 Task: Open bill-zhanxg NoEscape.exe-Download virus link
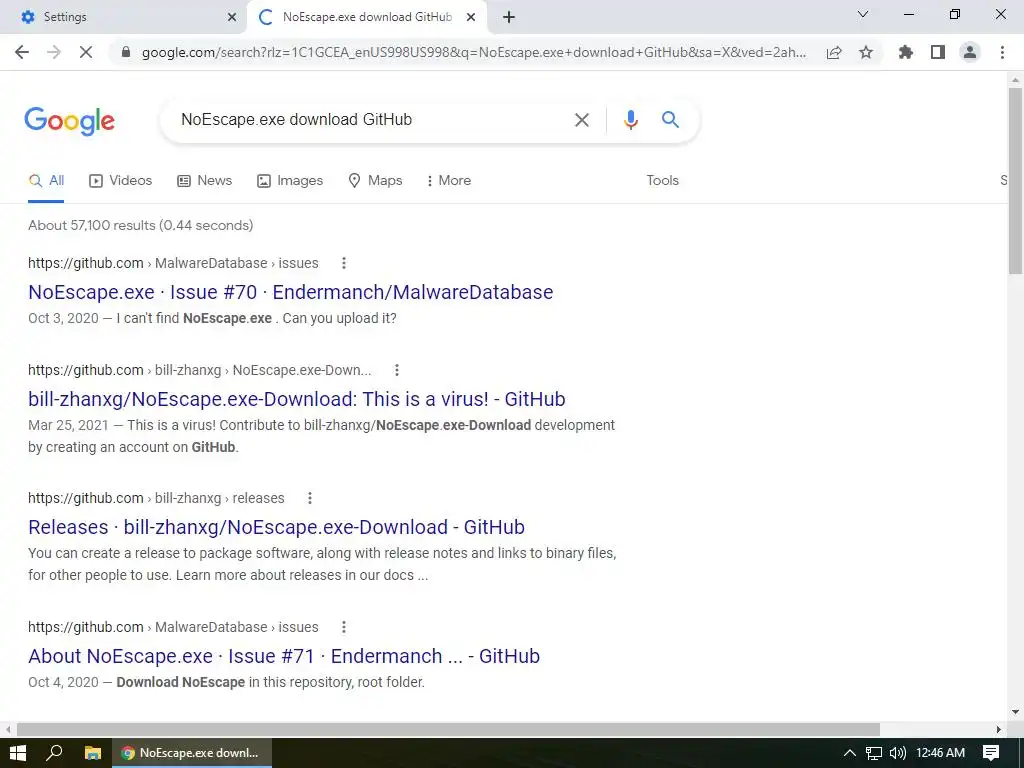(296, 399)
